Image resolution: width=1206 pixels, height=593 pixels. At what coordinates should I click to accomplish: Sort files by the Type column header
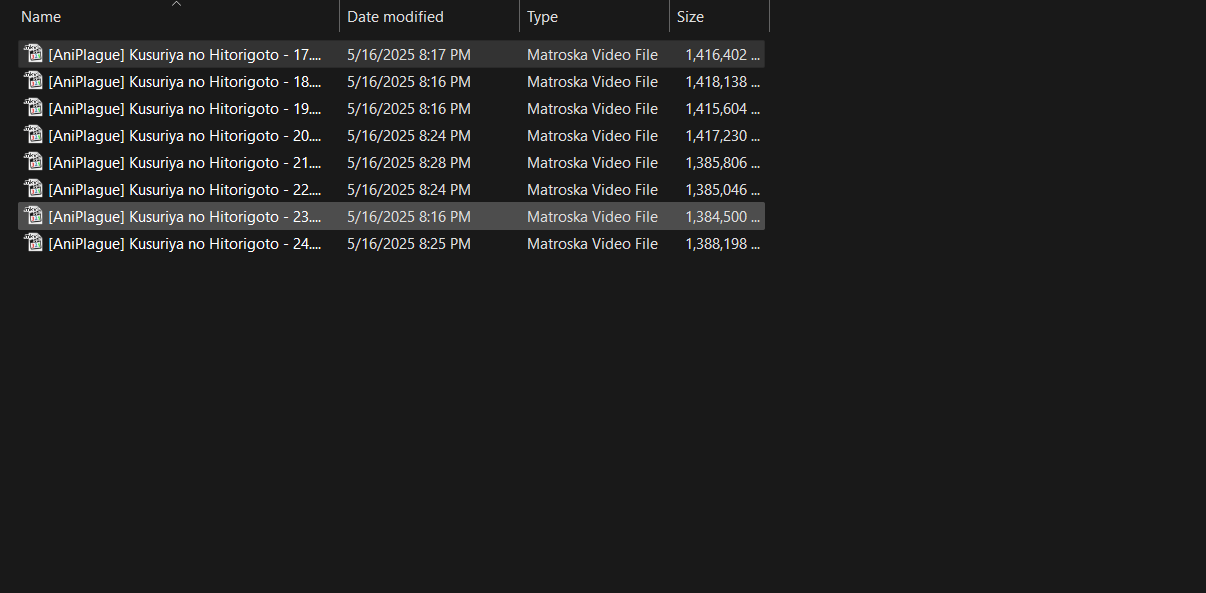tap(595, 17)
